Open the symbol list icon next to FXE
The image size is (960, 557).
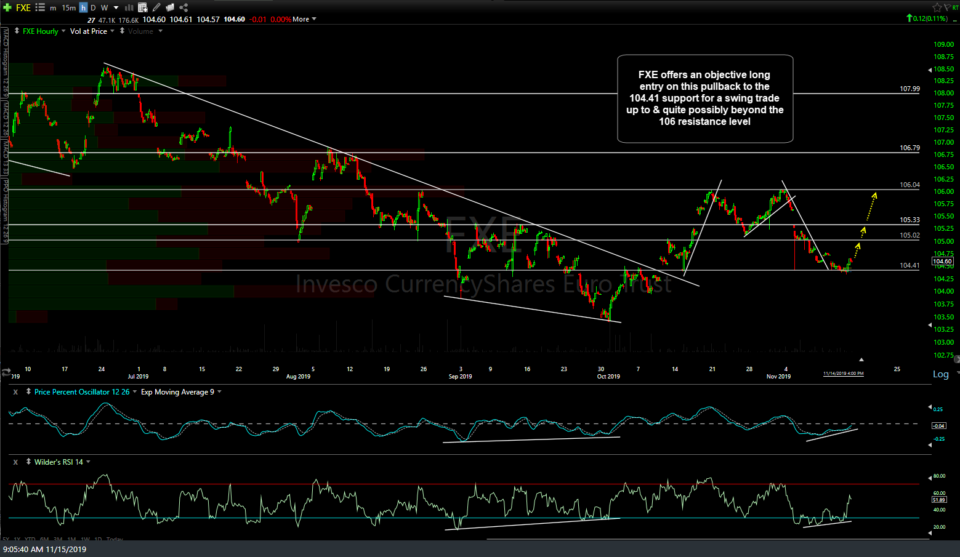pyautogui.click(x=40, y=5)
